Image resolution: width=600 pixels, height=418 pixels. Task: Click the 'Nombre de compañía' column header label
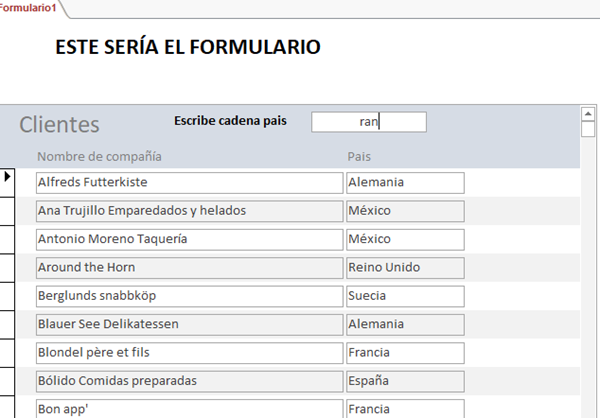coord(99,157)
